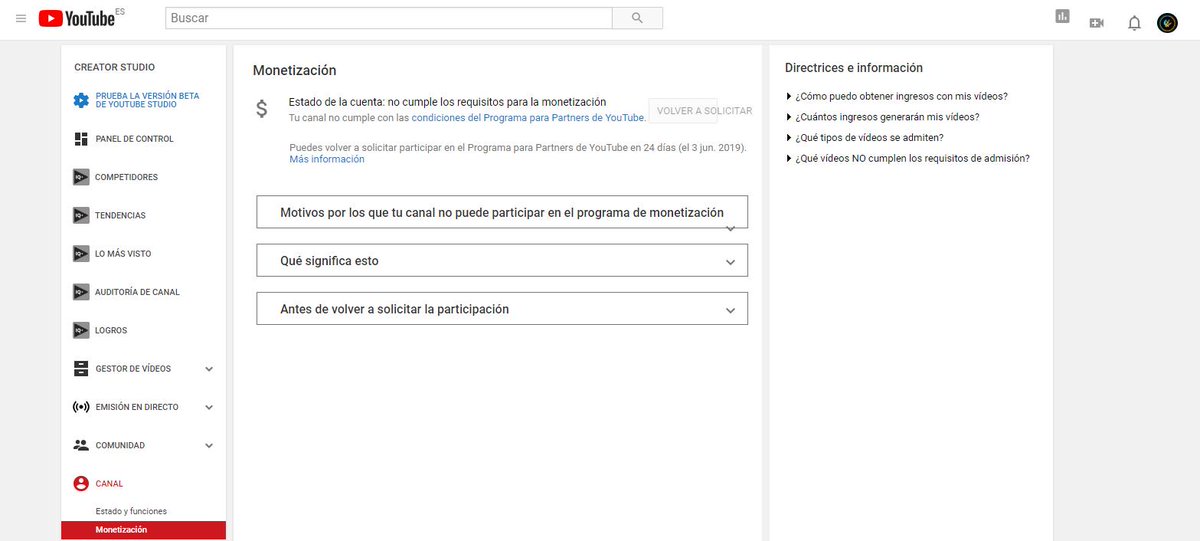Click the 'Motivos por los que tu canal' panel header
This screenshot has height=541, width=1200.
click(x=502, y=212)
